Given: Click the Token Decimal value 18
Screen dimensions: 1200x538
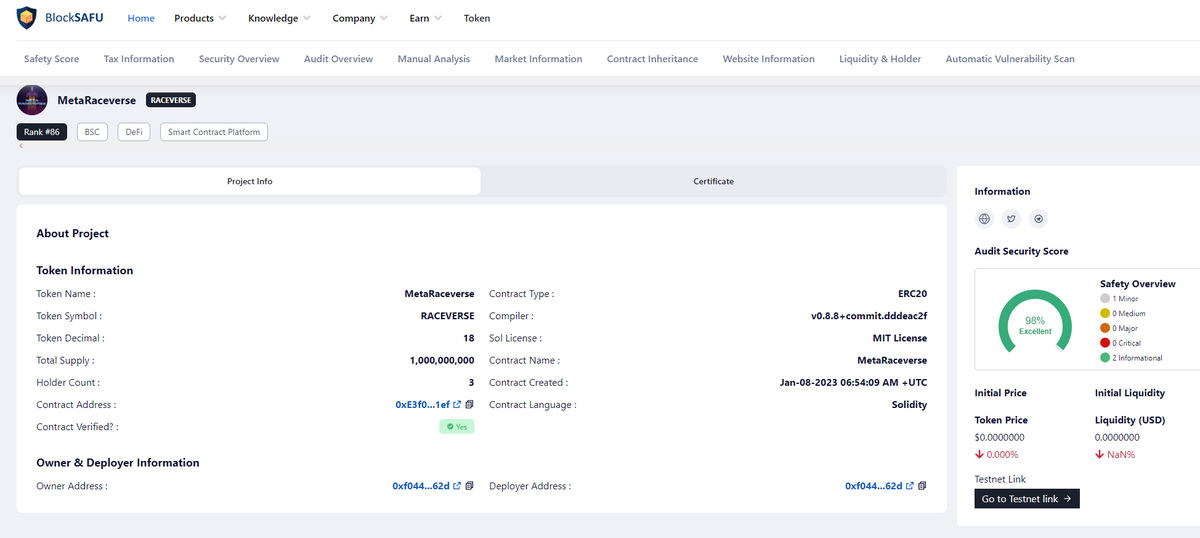Looking at the screenshot, I should [x=469, y=338].
